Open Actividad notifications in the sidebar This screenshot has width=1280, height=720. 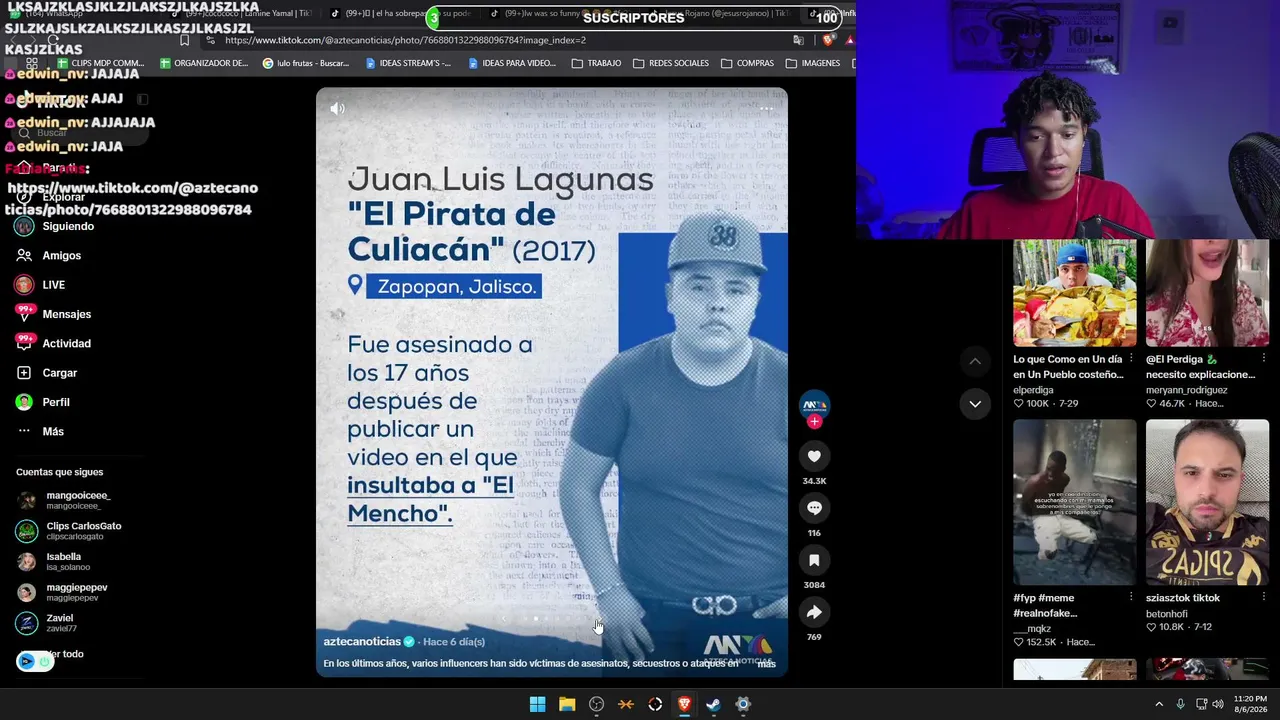[x=54, y=344]
